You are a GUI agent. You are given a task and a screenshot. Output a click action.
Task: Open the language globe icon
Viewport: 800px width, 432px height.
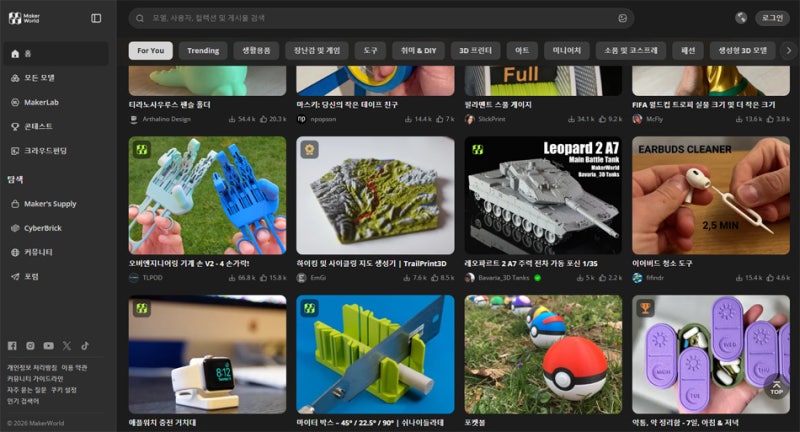point(741,18)
